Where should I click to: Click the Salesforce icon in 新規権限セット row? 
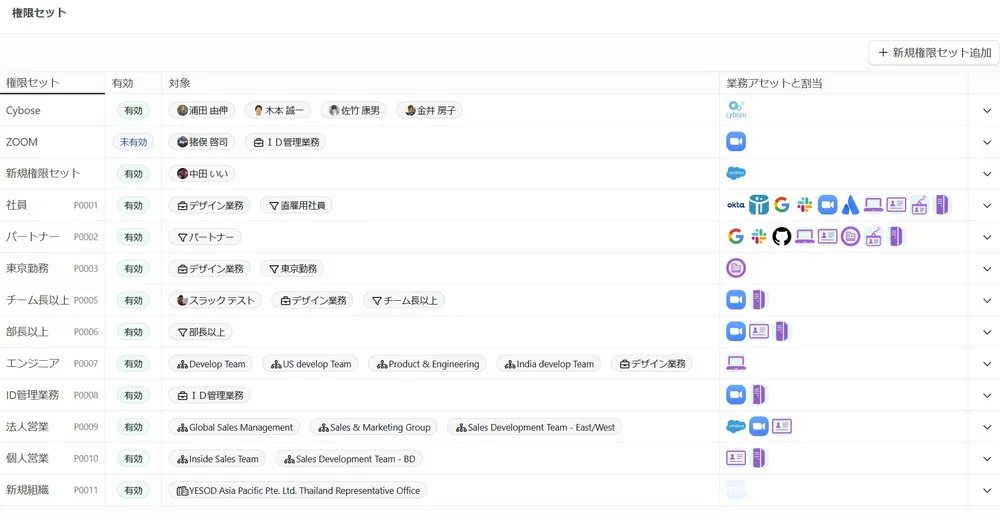736,174
